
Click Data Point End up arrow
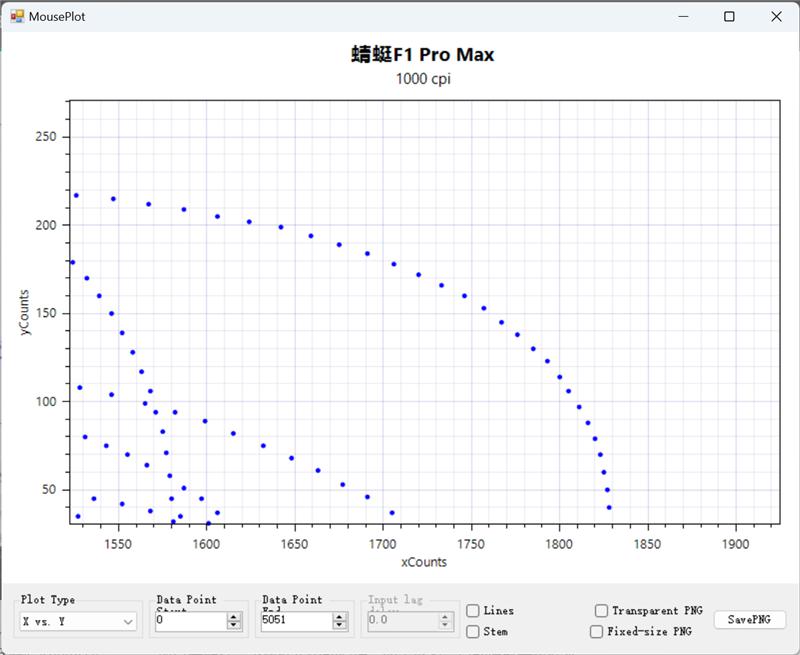tap(340, 616)
